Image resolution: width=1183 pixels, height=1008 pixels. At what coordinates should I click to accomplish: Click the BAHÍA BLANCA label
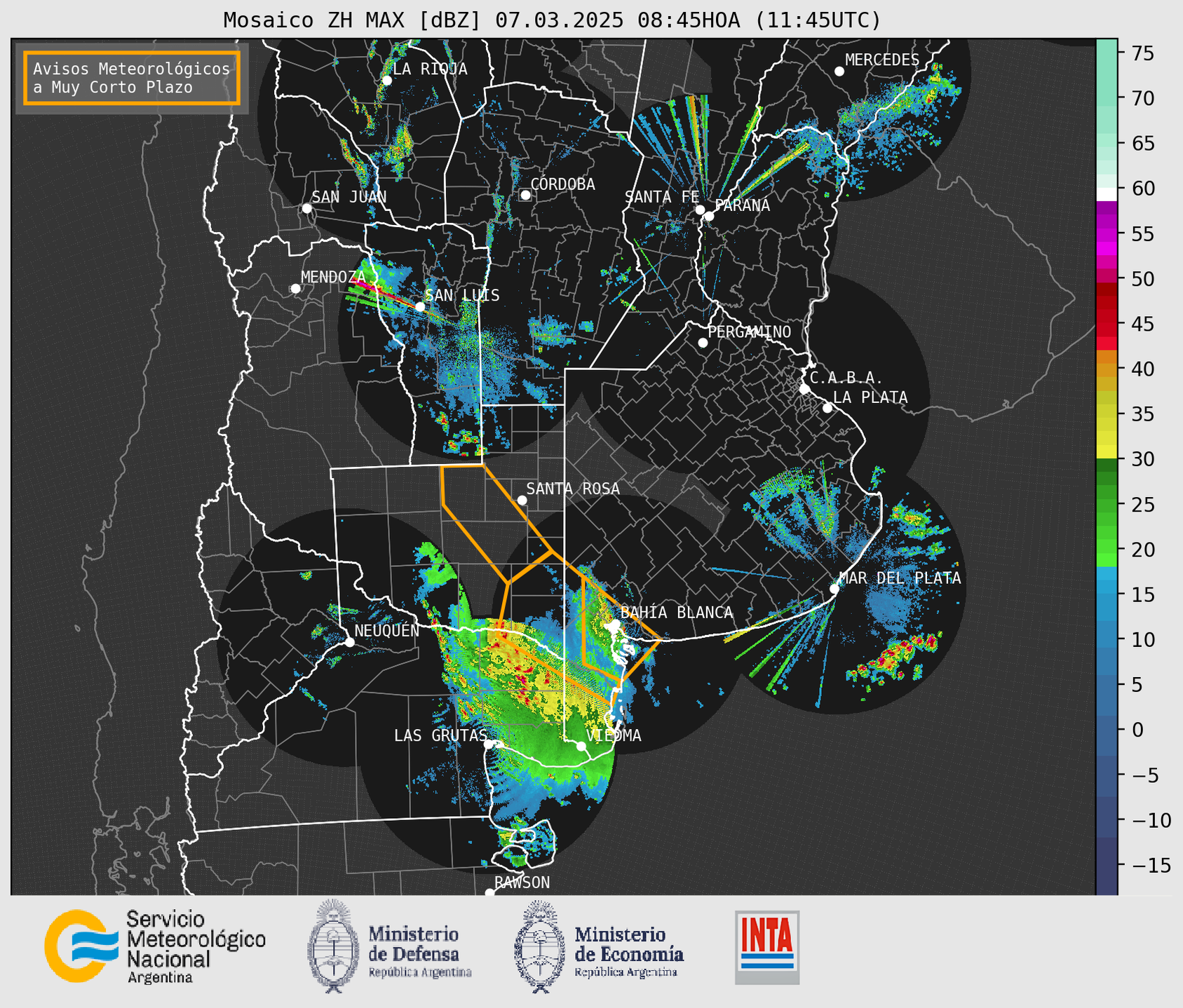click(x=677, y=612)
